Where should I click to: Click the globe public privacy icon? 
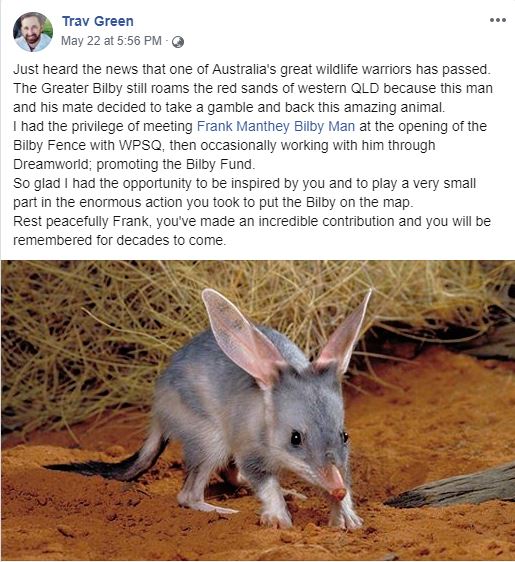[178, 42]
